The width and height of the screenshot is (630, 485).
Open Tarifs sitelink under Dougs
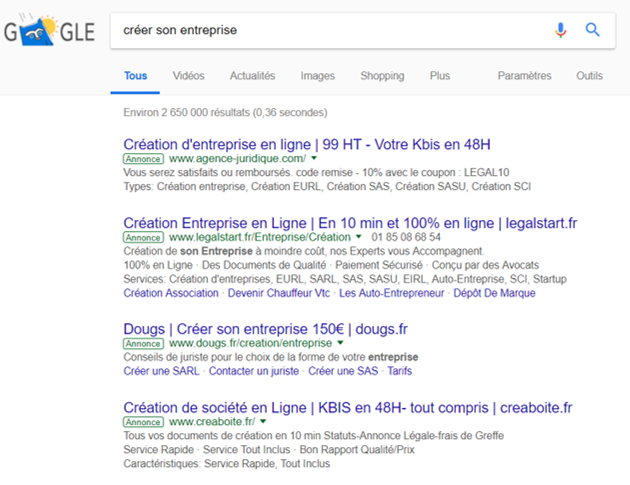[x=399, y=371]
